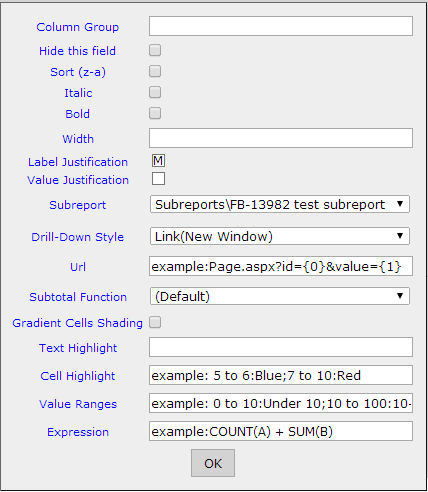
Task: Click the Sort (z-a) label
Action: coord(78,72)
